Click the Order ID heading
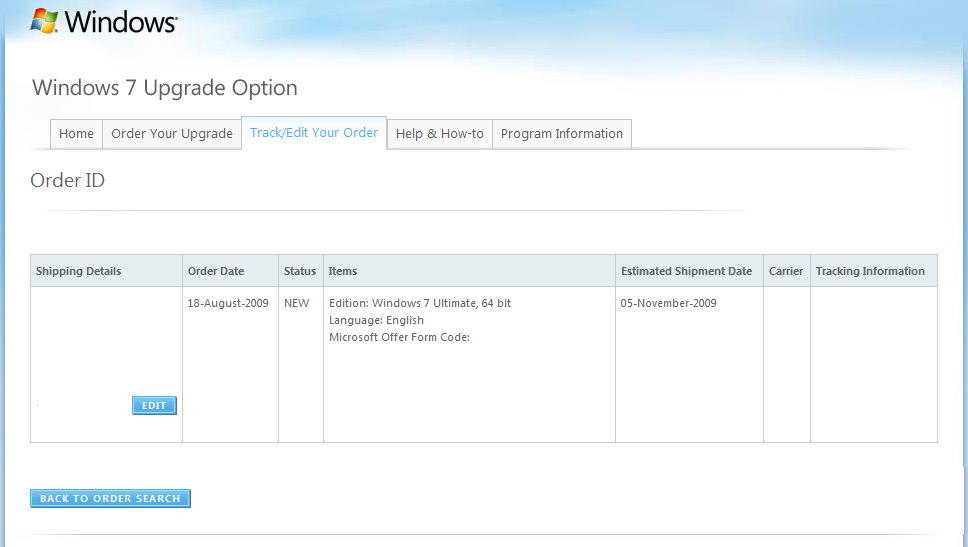This screenshot has height=547, width=968. (68, 180)
